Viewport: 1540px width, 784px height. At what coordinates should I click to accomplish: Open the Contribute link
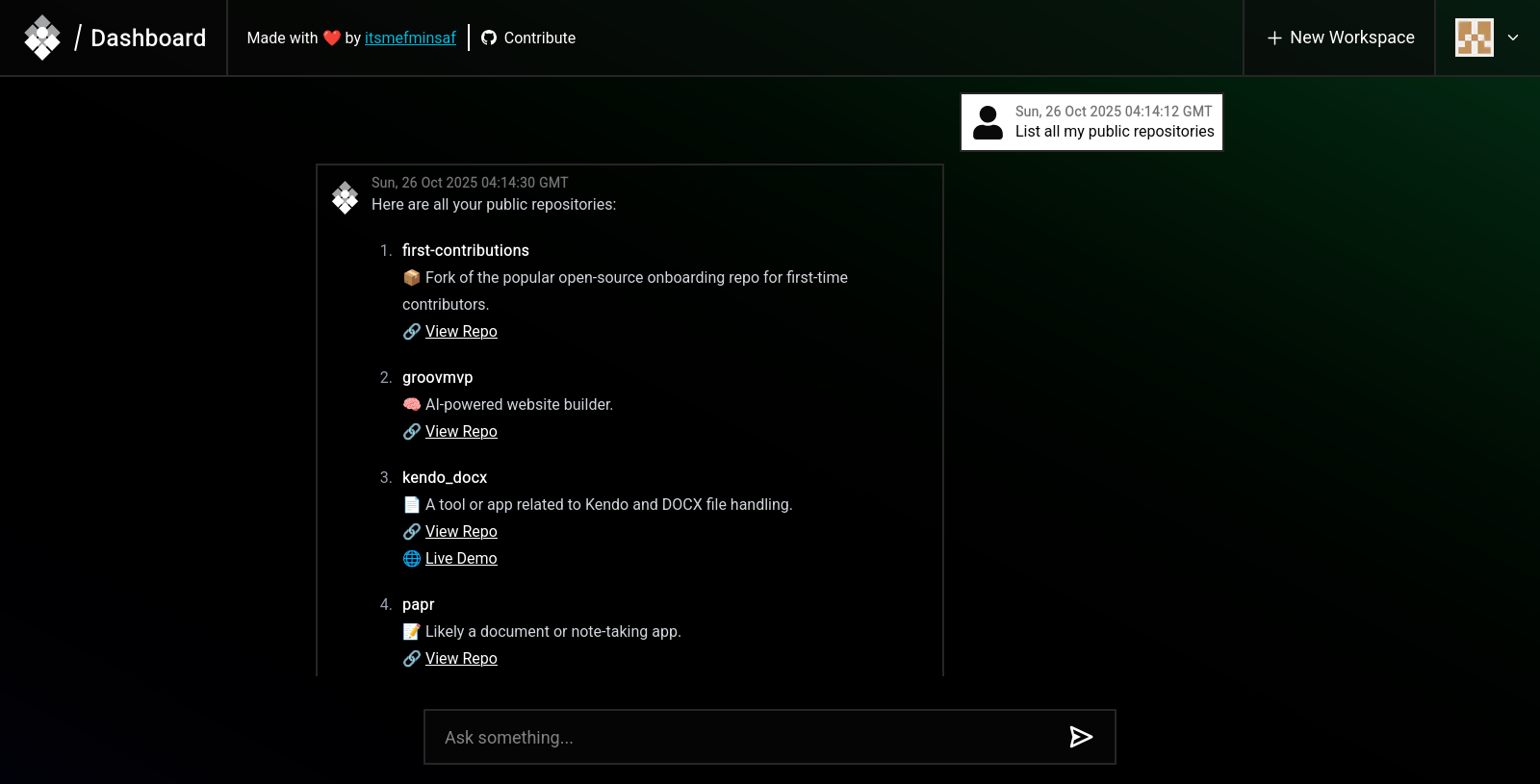[539, 38]
